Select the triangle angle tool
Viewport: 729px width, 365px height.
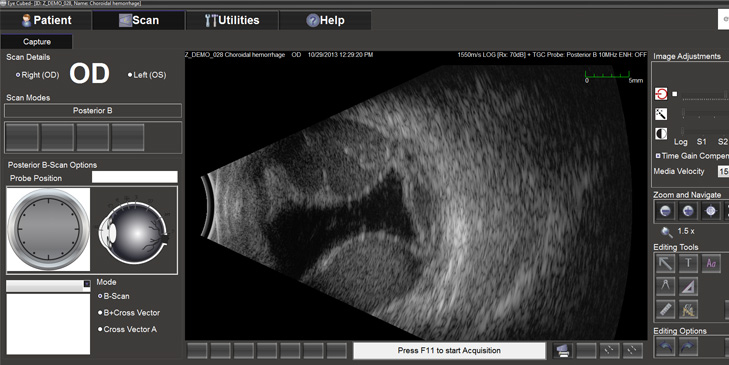[688, 286]
